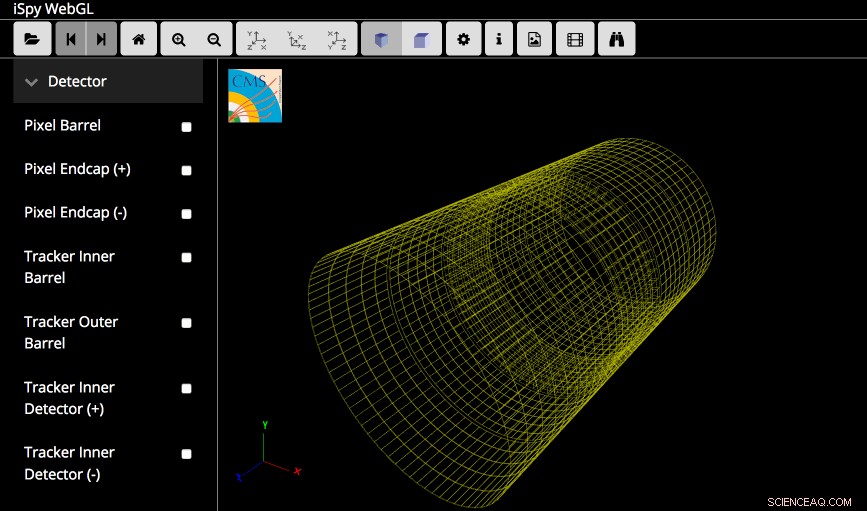Enable the Pixel Barrel checkbox

point(186,127)
